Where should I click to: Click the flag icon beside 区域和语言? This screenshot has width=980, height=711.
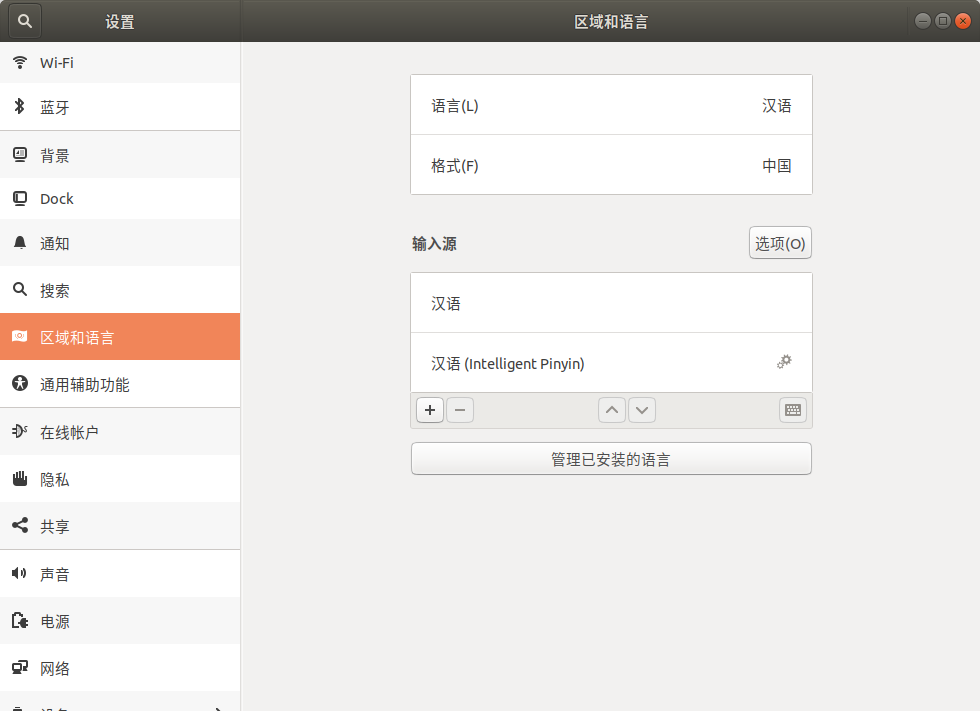[20, 336]
